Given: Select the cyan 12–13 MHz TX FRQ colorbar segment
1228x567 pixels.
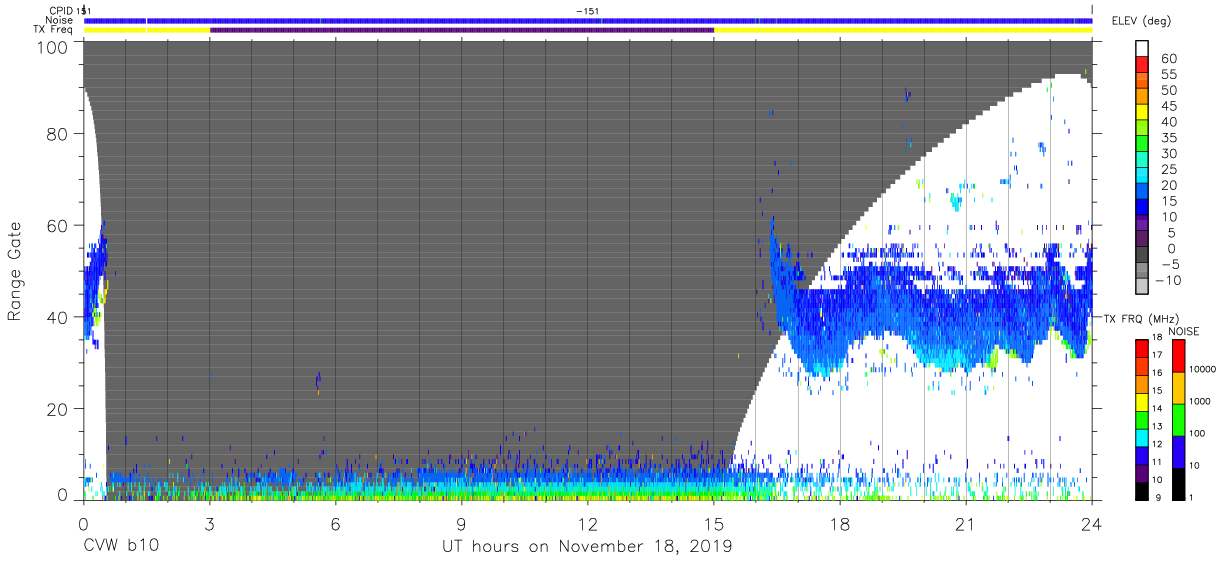Looking at the screenshot, I should click(x=1140, y=438).
